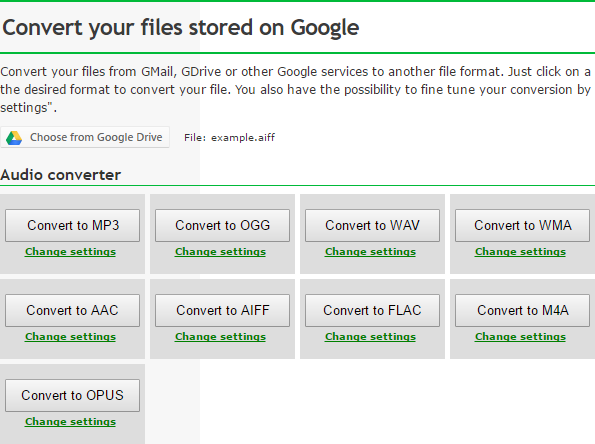Convert the file to WMA format

[522, 225]
